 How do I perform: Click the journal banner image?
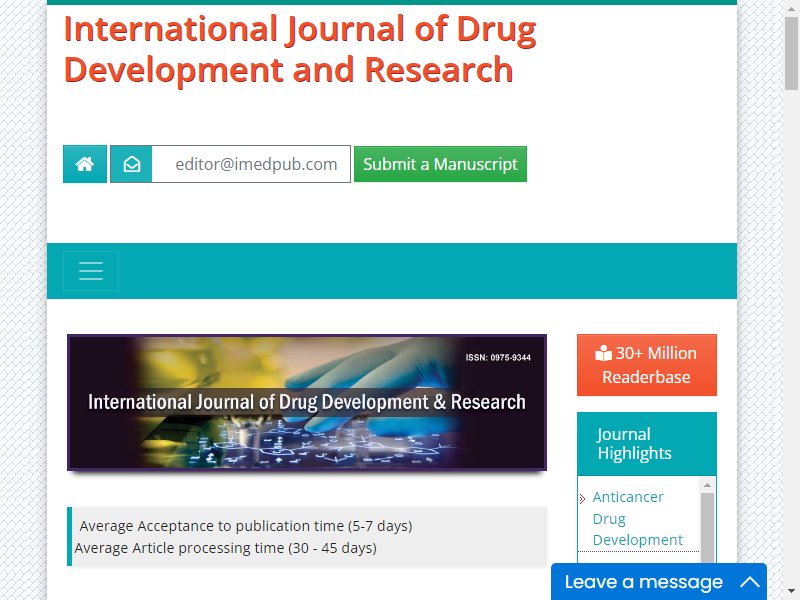(307, 403)
